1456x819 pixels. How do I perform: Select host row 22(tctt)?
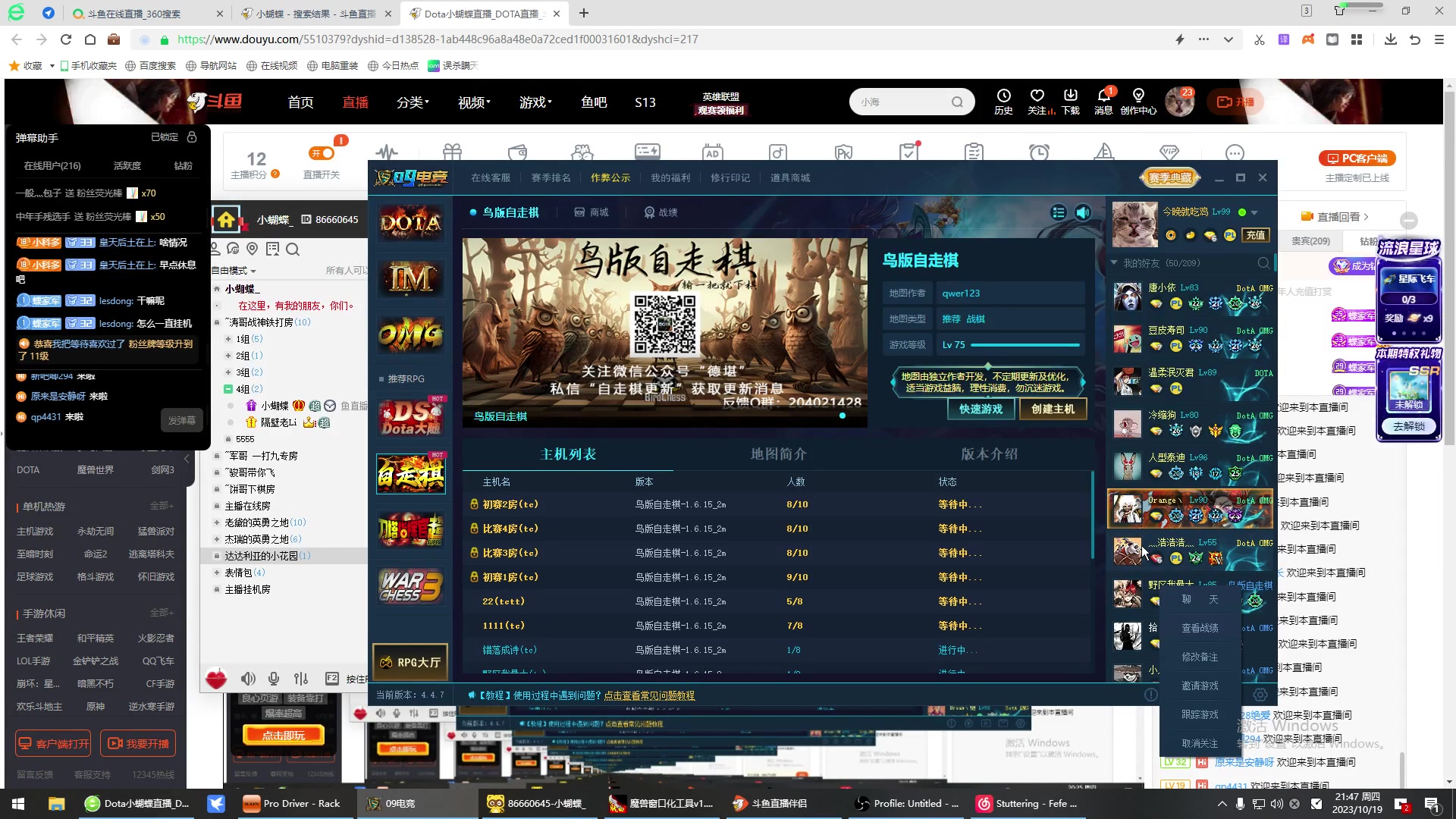(x=777, y=601)
